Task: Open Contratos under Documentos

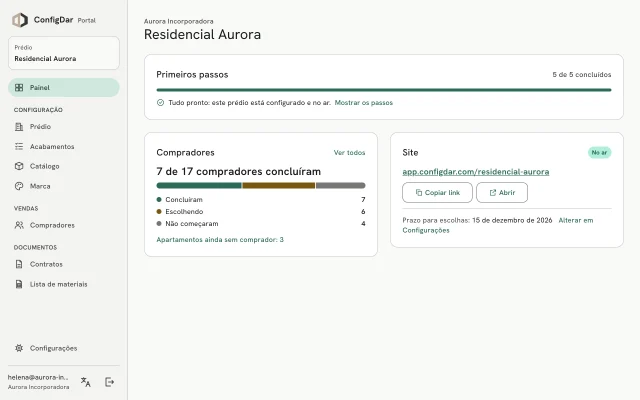Action: (64, 264)
